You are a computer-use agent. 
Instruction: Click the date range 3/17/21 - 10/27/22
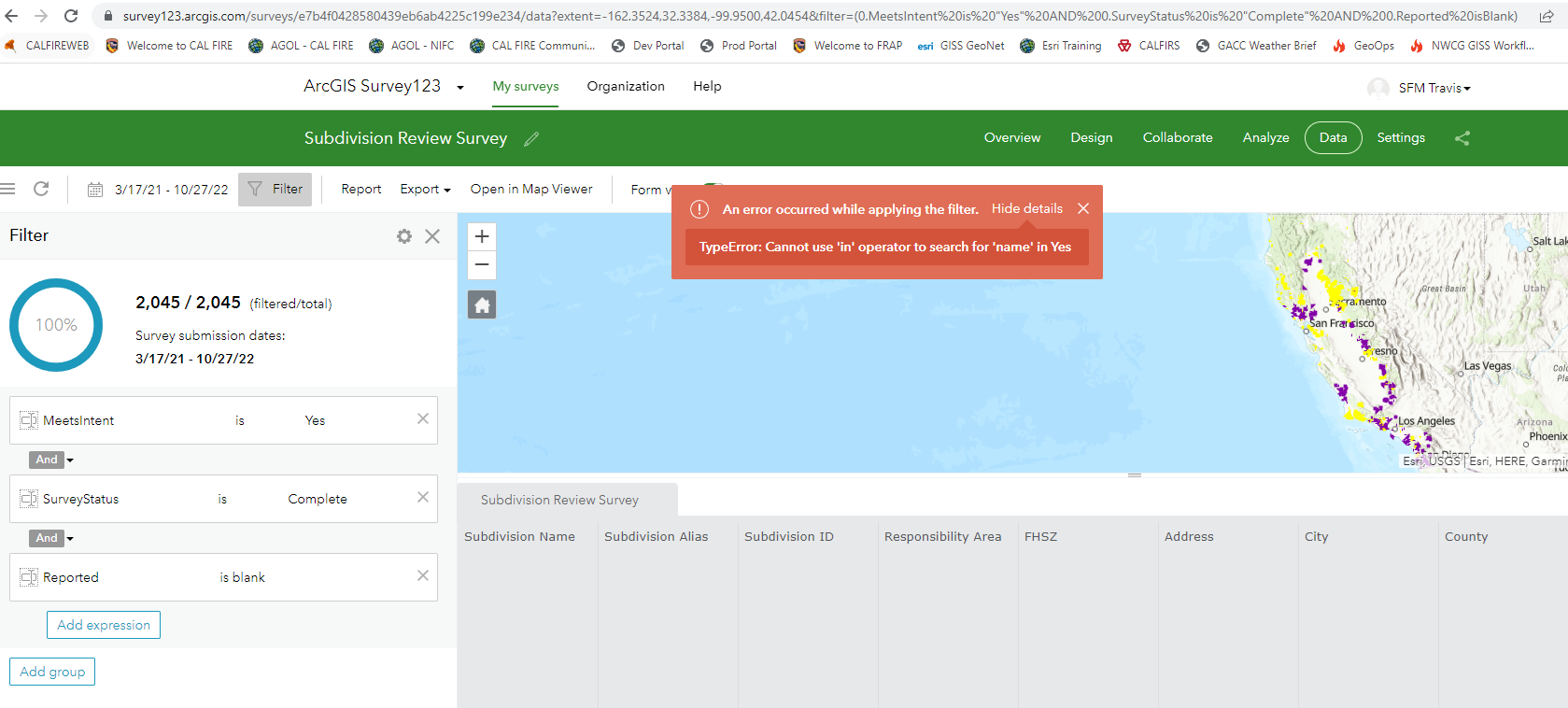[172, 190]
